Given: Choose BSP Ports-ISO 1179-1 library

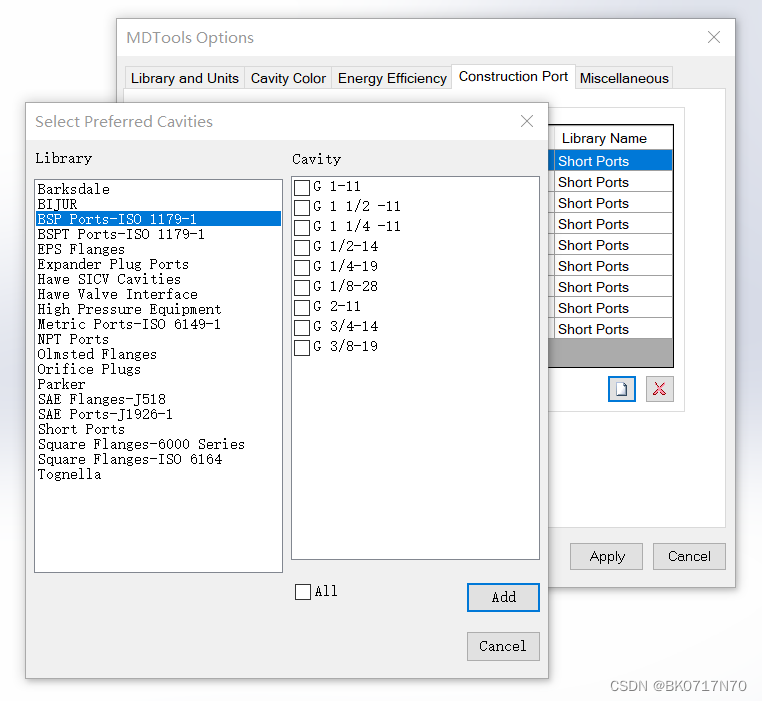Looking at the screenshot, I should (x=158, y=219).
